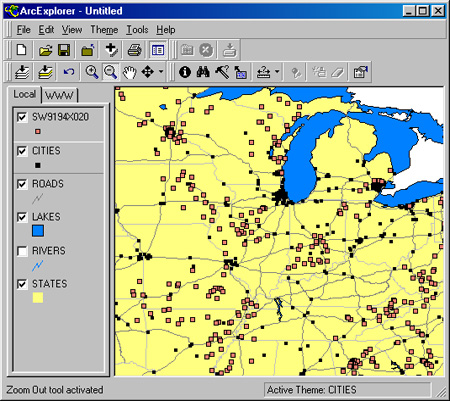Select the SW9194X020 theme name
The height and width of the screenshot is (401, 450).
click(60, 117)
